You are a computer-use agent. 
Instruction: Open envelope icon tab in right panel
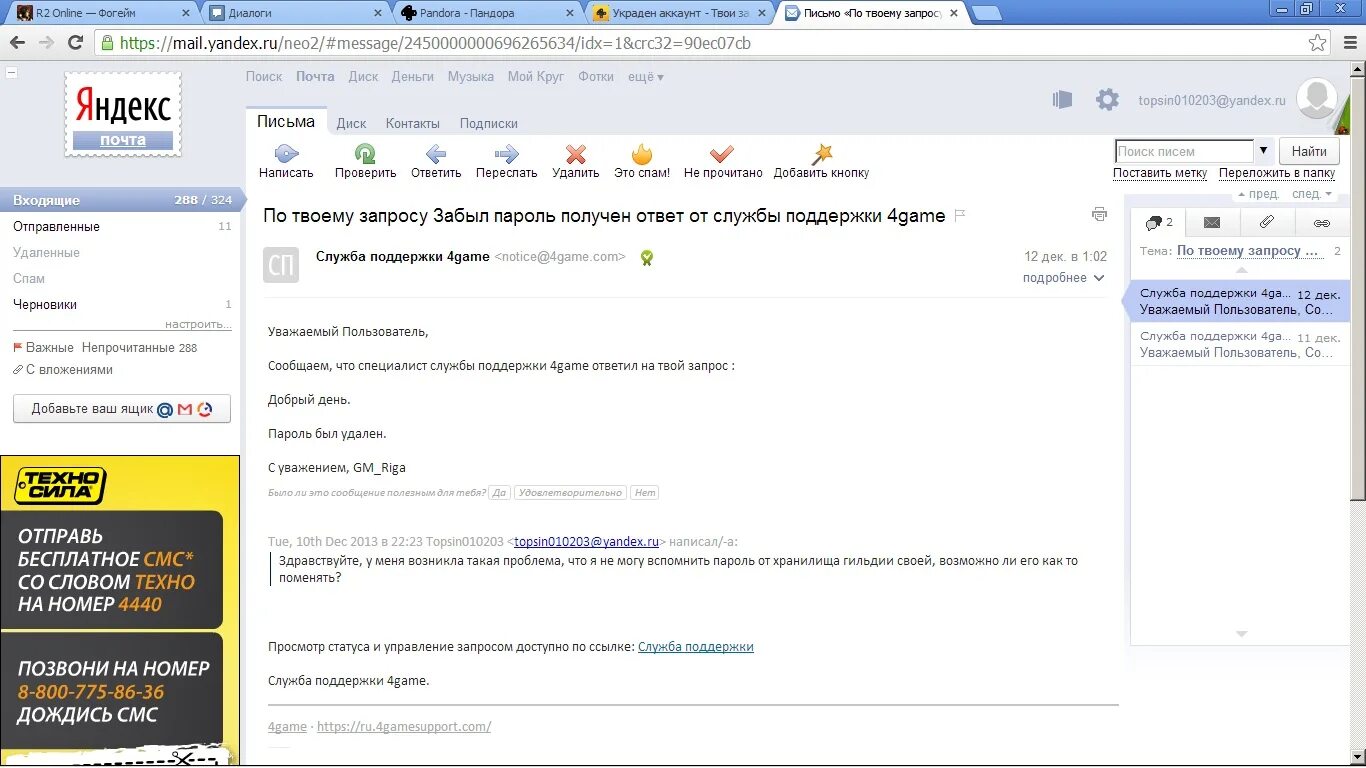pos(1212,222)
